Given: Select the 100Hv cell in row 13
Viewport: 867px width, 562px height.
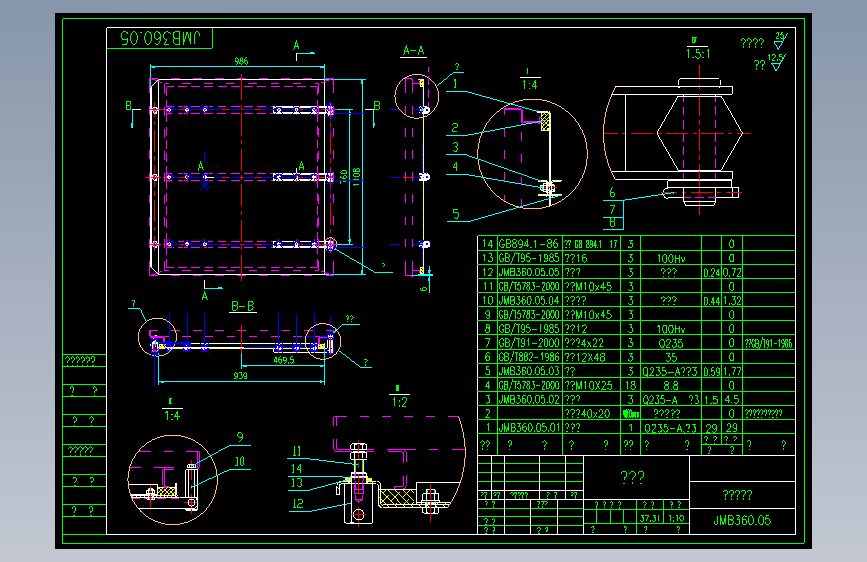Looking at the screenshot, I should [x=671, y=258].
